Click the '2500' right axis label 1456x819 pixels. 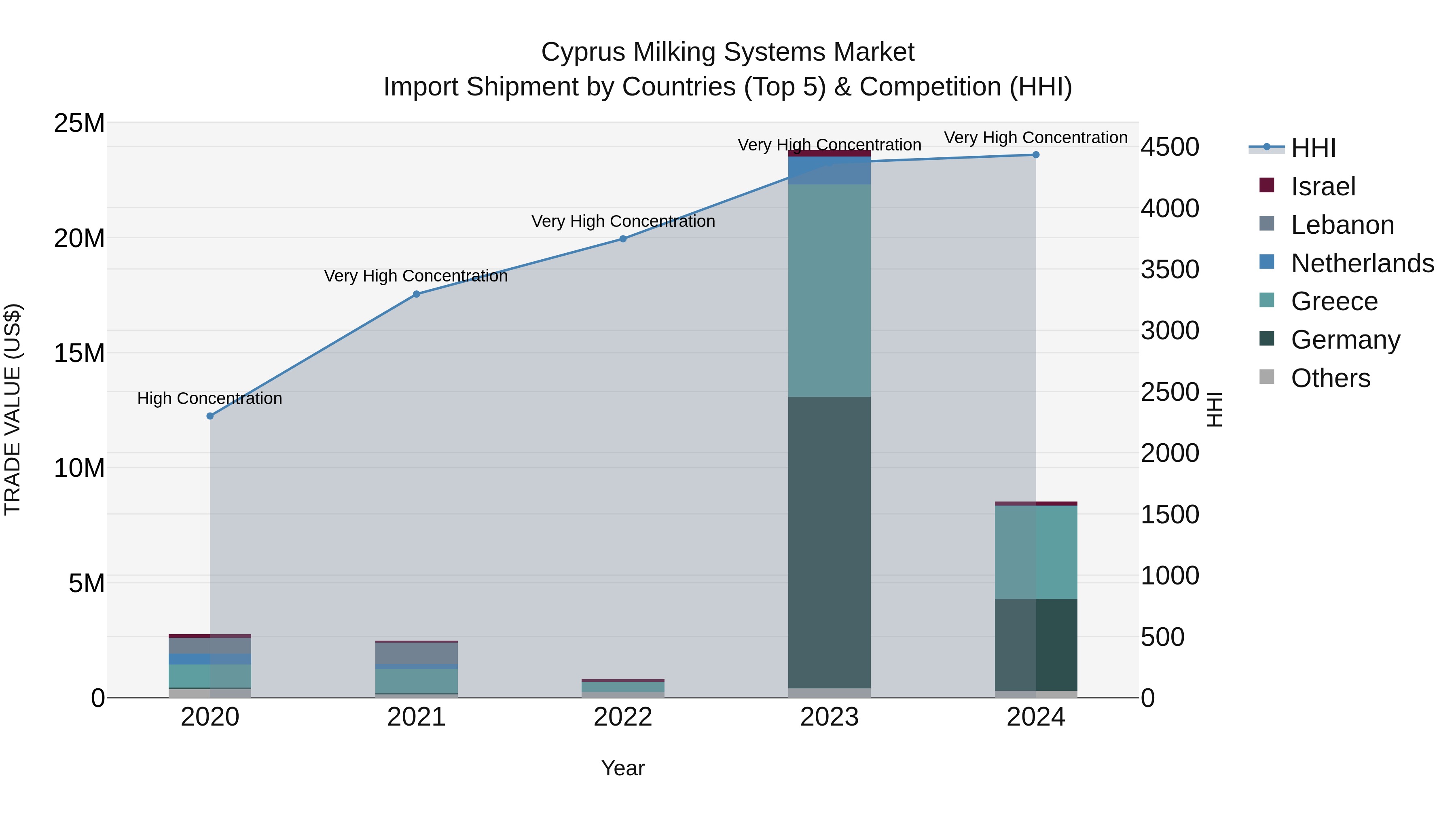[x=1170, y=392]
